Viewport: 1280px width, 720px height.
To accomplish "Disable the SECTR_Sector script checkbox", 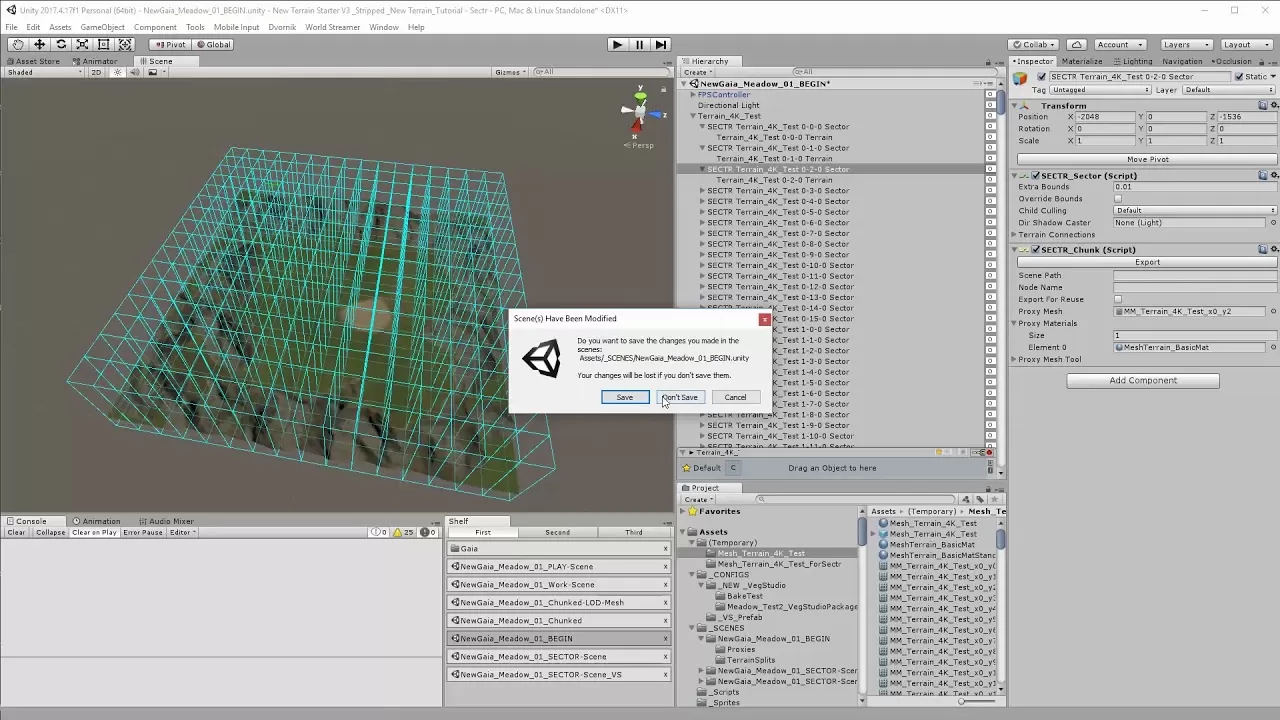I will pyautogui.click(x=1035, y=176).
